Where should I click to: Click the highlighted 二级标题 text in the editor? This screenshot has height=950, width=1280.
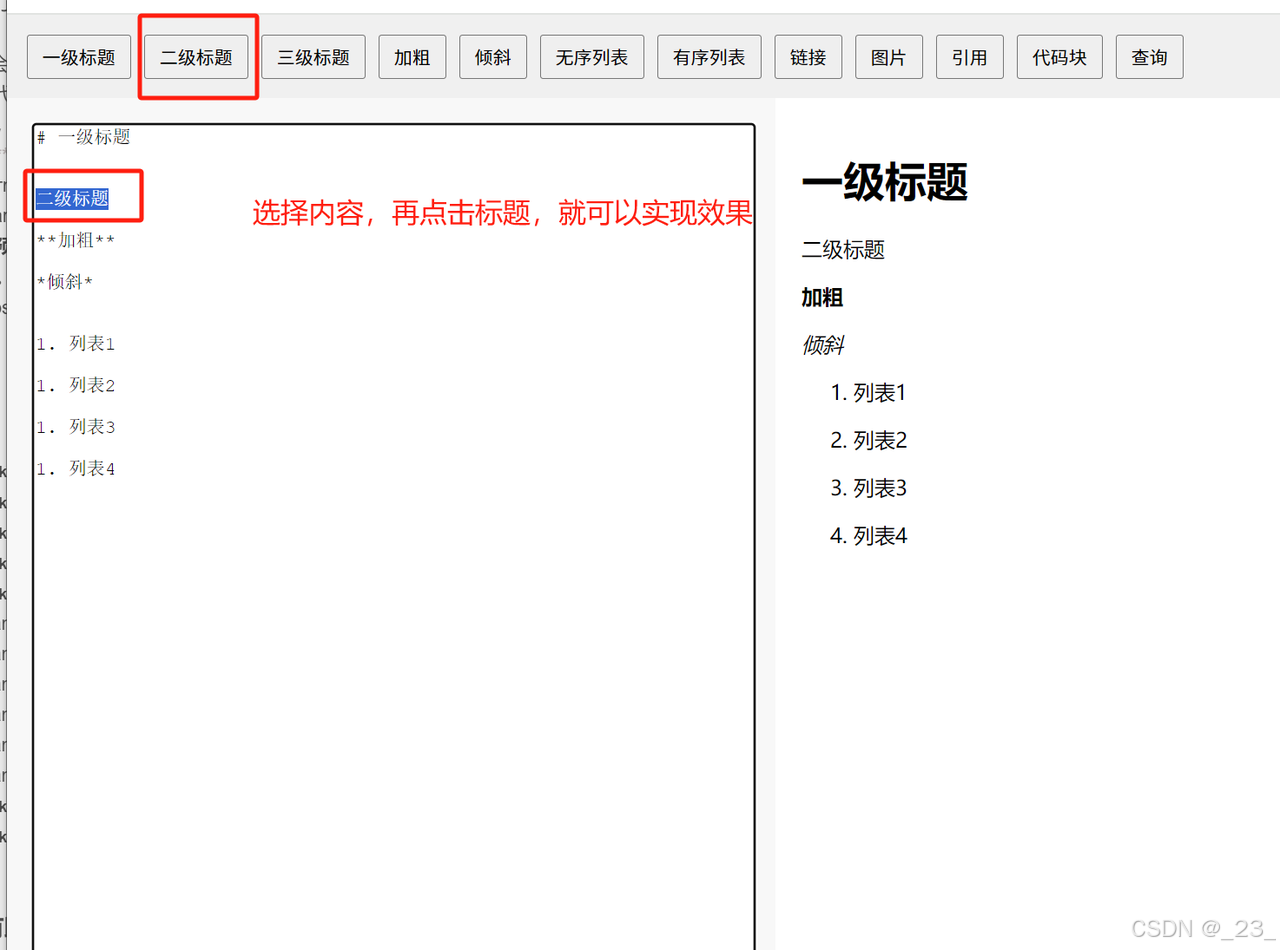coord(73,198)
